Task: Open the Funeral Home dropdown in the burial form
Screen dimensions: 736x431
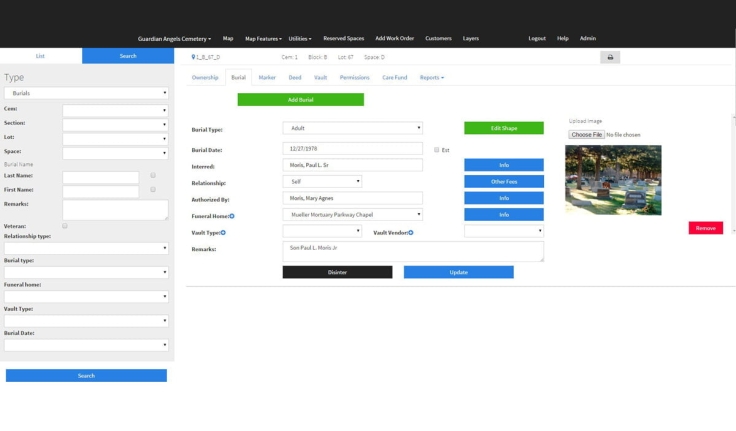Action: pyautogui.click(x=352, y=215)
